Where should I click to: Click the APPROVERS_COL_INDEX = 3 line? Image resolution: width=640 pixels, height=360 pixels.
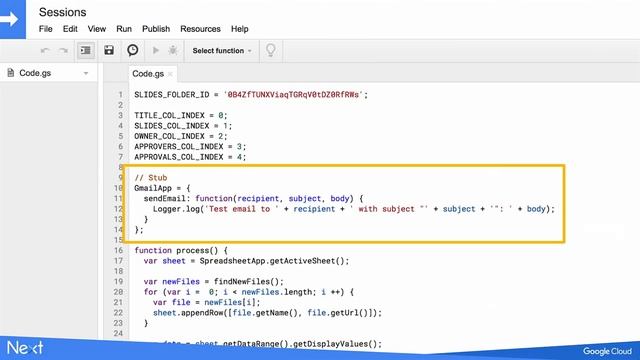click(190, 147)
